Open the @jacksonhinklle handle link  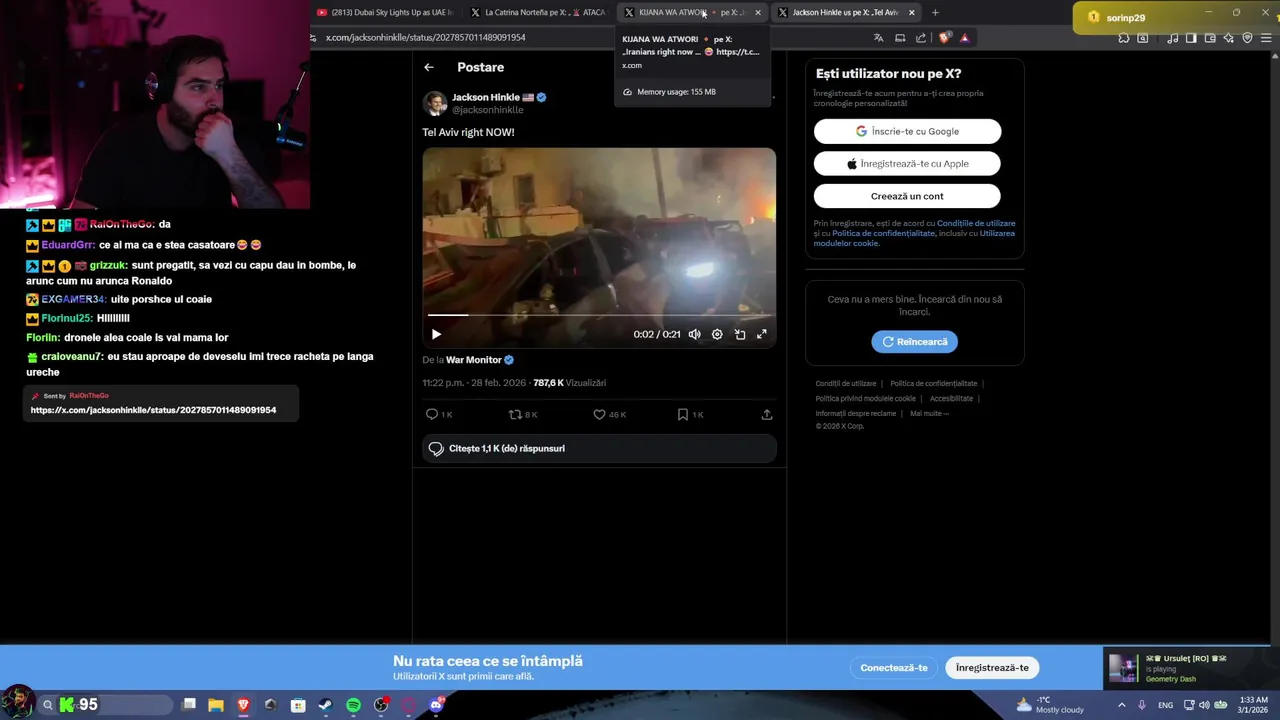[488, 110]
